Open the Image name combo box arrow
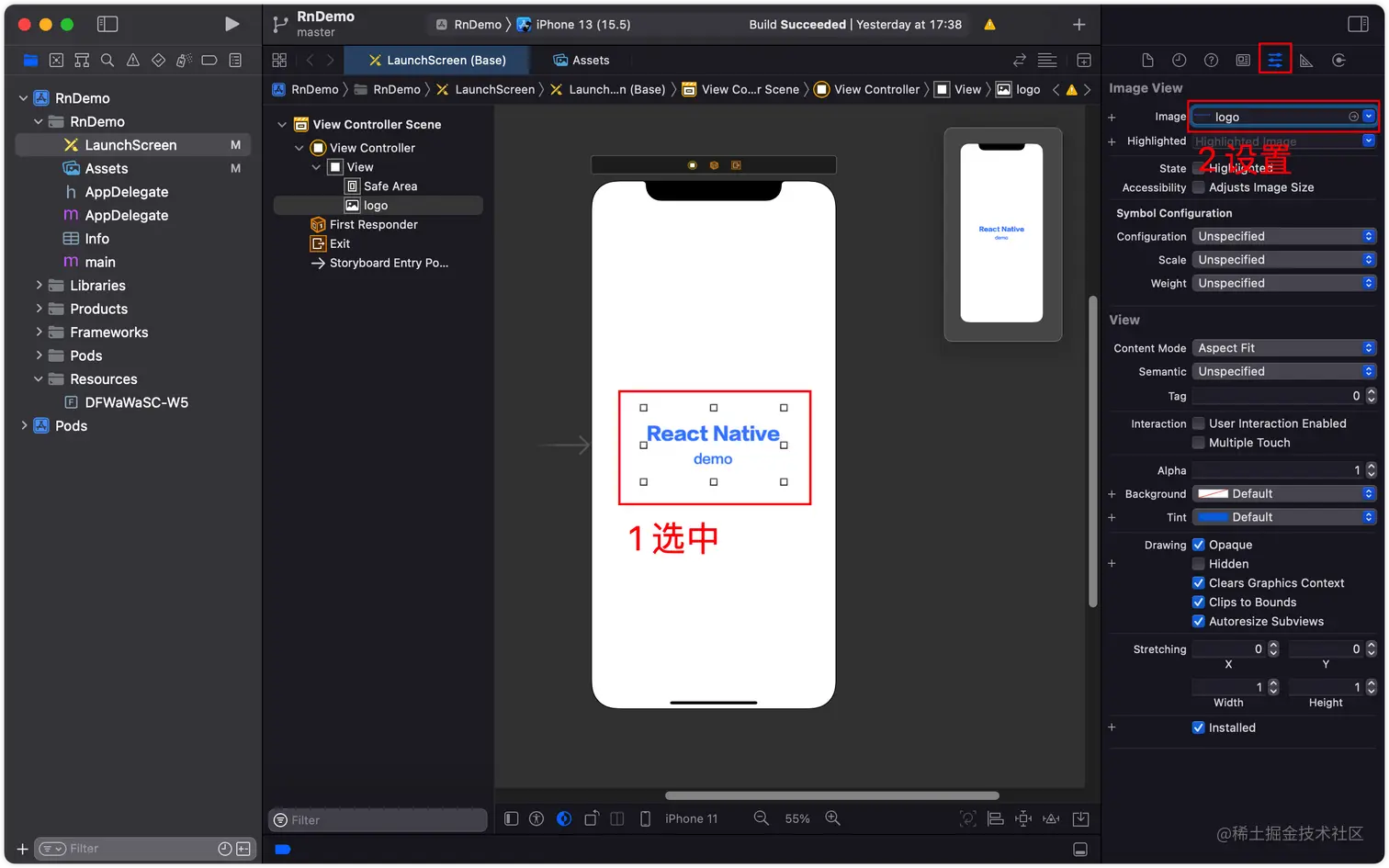Screen dimensions: 1389x868 pyautogui.click(x=1369, y=117)
